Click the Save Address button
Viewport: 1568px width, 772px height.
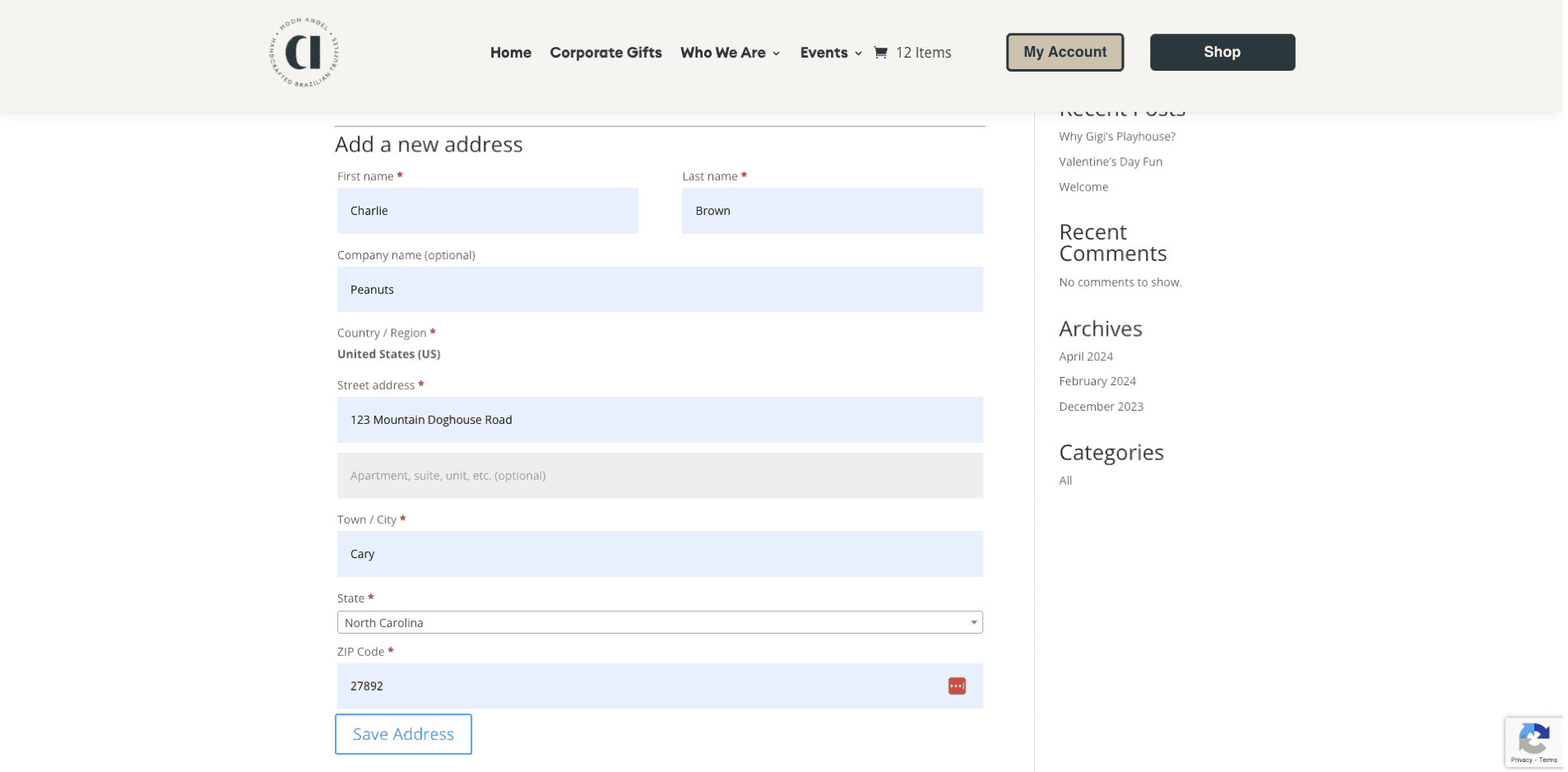pyautogui.click(x=403, y=734)
